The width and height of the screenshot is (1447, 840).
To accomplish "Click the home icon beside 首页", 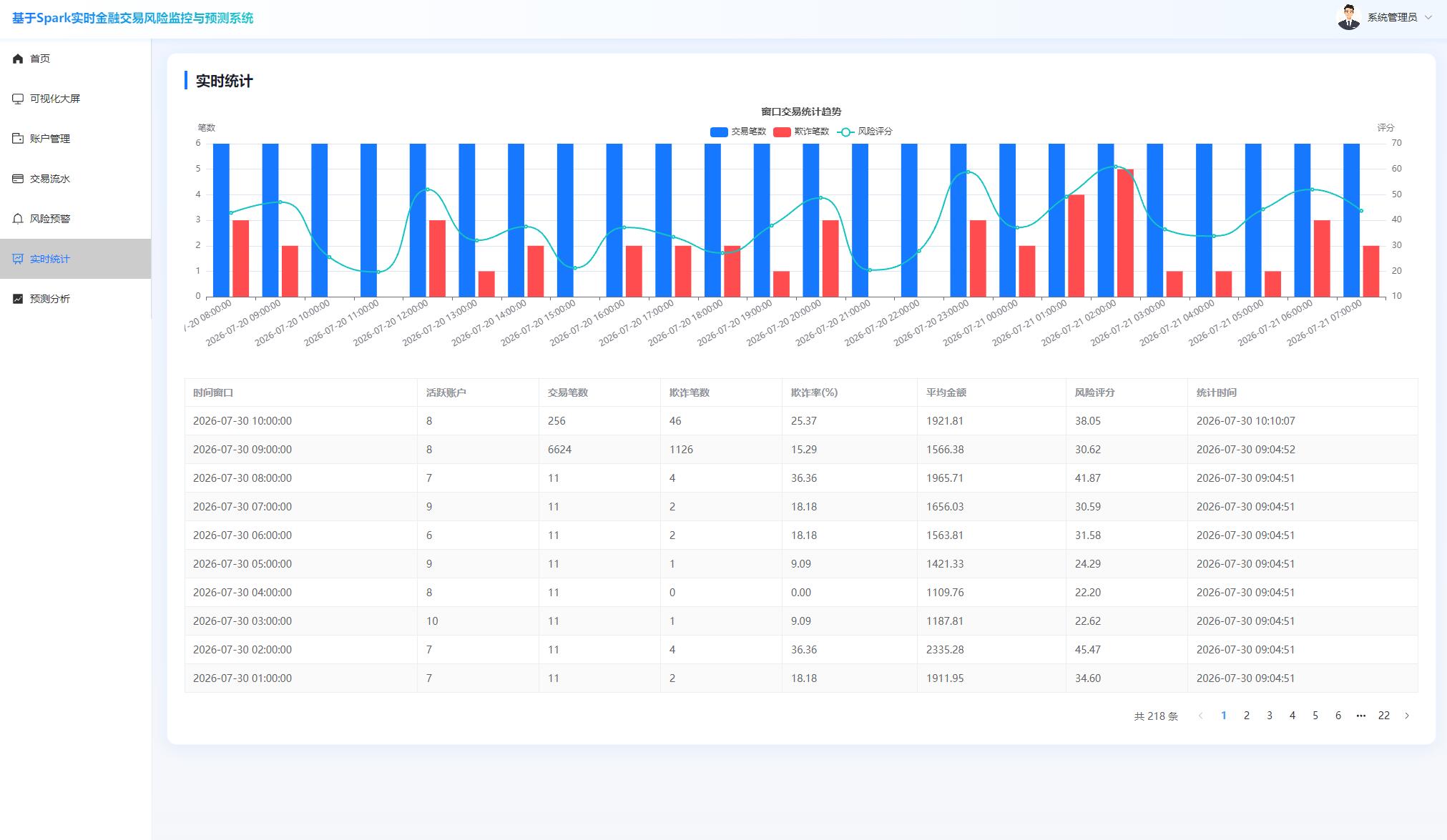I will 18,59.
